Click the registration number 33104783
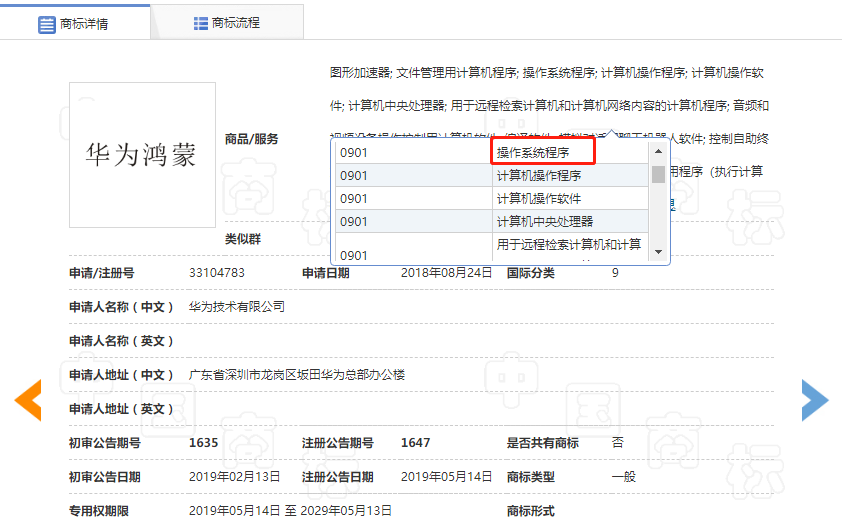The image size is (842, 527). 217,272
